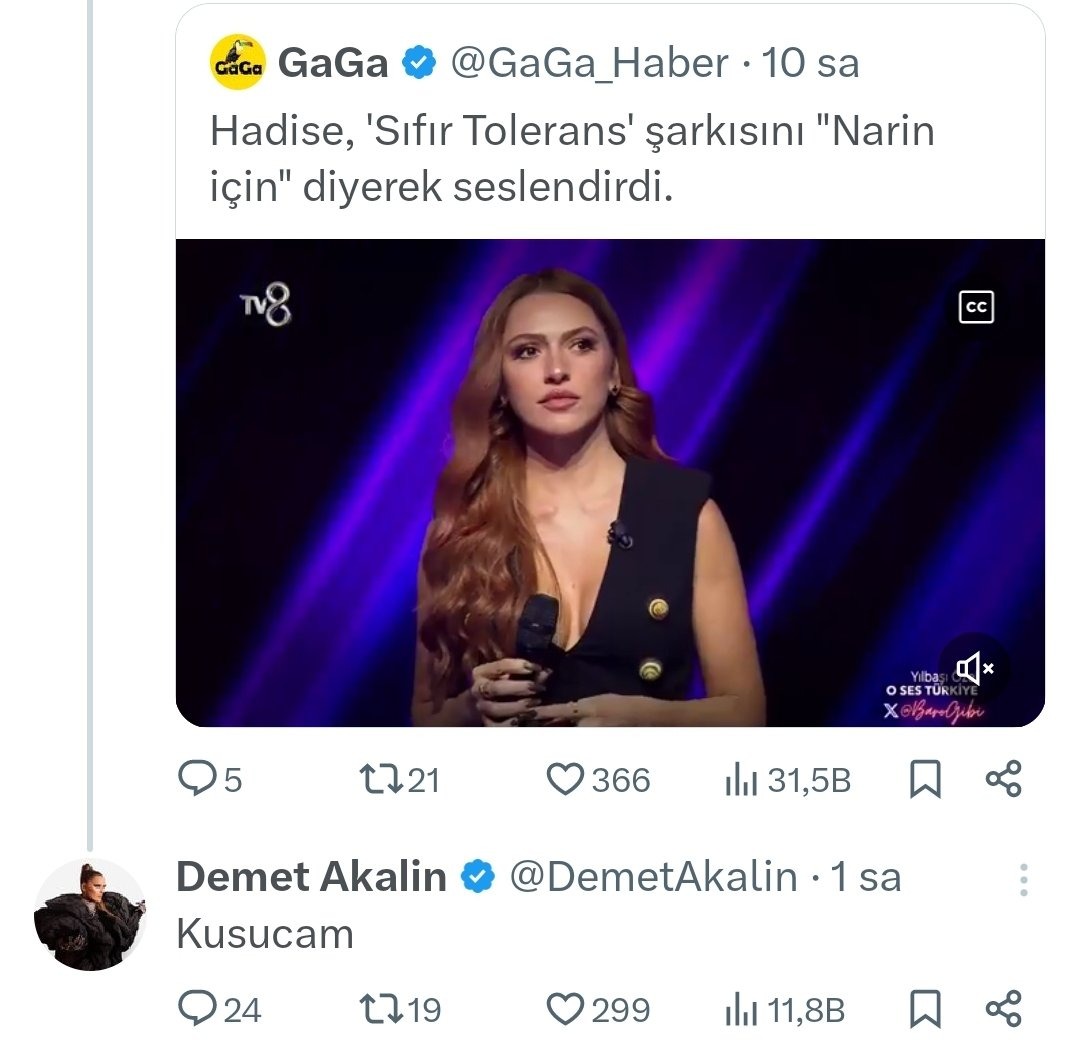Image resolution: width=1080 pixels, height=1049 pixels.
Task: Retweet the GaGa quoted tweet
Action: point(378,779)
